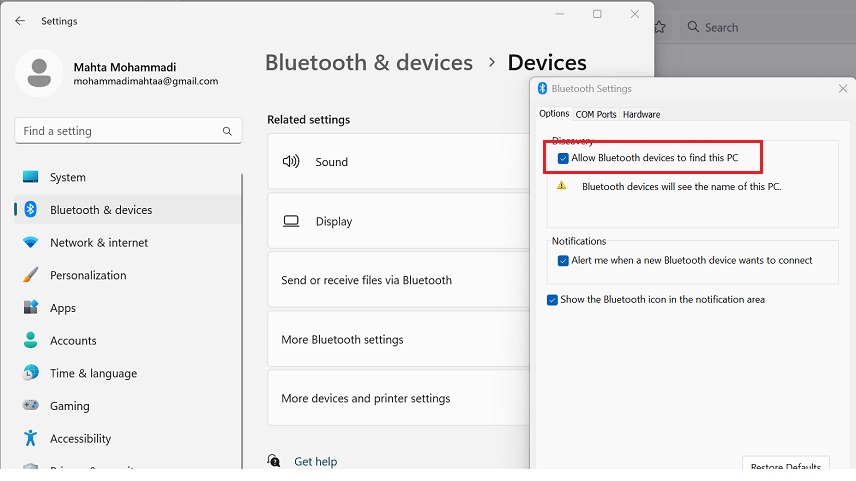This screenshot has width=856, height=481.
Task: Switch to the COM Ports tab
Action: click(596, 114)
